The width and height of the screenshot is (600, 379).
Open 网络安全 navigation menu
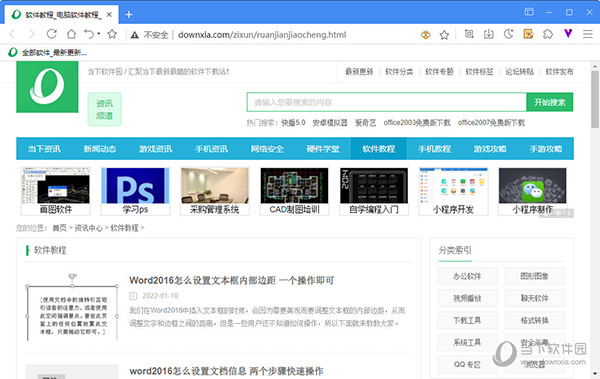(x=267, y=149)
